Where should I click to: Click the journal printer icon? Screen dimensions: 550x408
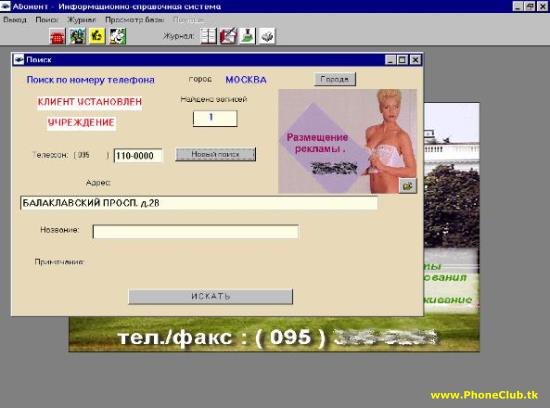point(267,36)
